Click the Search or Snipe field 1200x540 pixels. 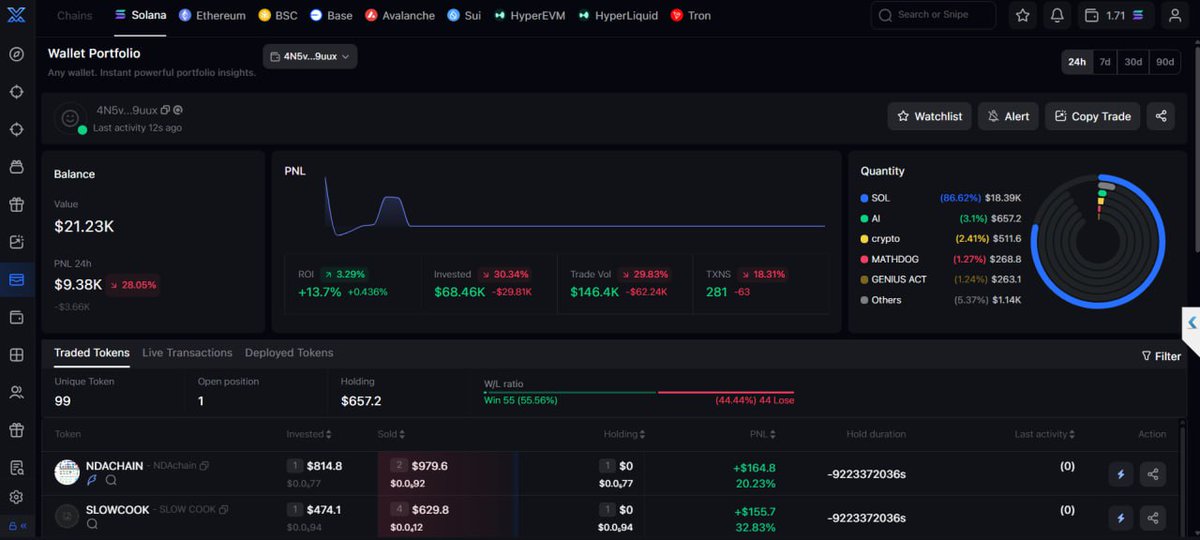[933, 15]
